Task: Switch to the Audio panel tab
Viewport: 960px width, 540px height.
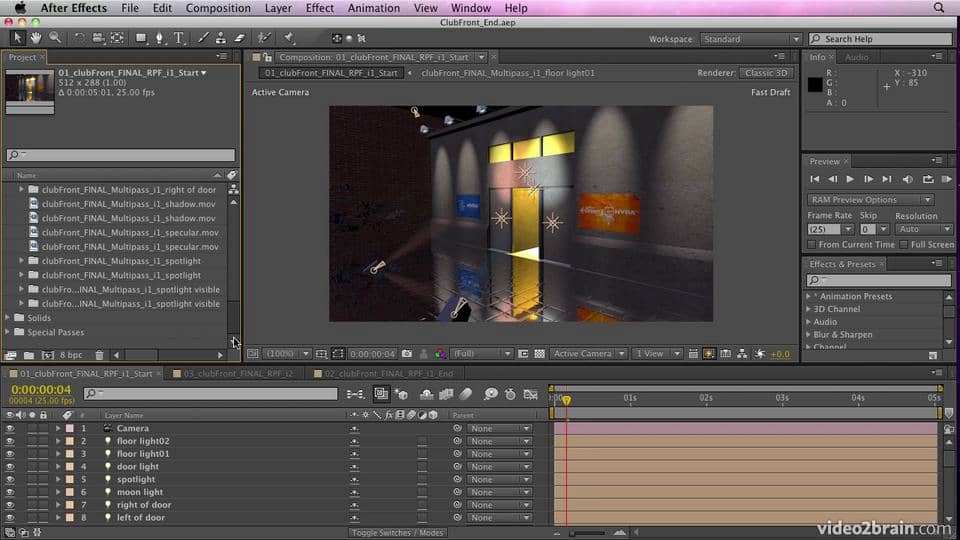Action: point(857,57)
